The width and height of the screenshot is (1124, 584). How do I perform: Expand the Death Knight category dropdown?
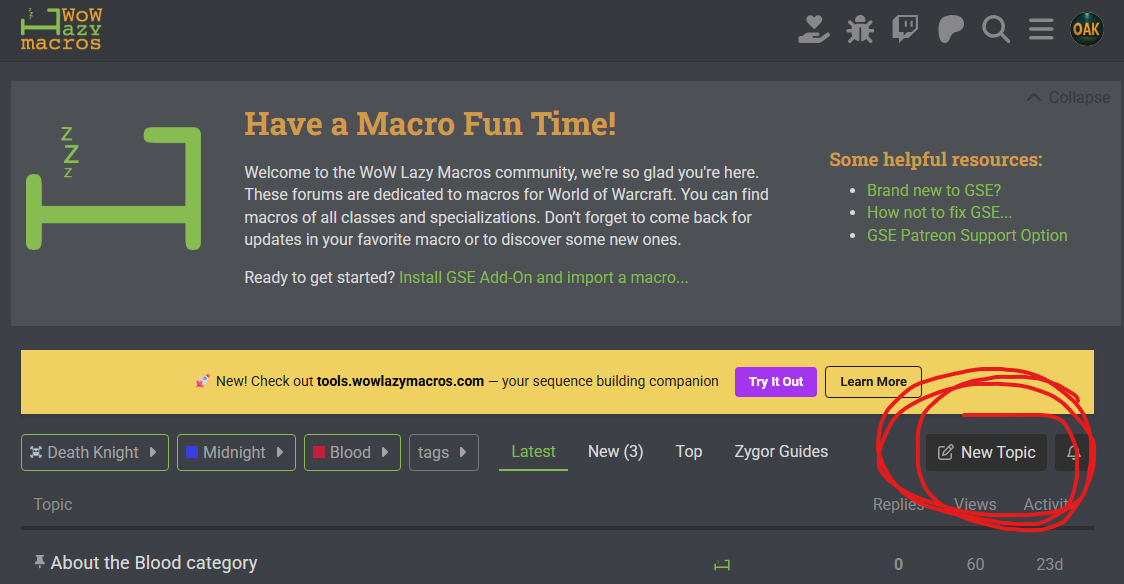tap(95, 453)
